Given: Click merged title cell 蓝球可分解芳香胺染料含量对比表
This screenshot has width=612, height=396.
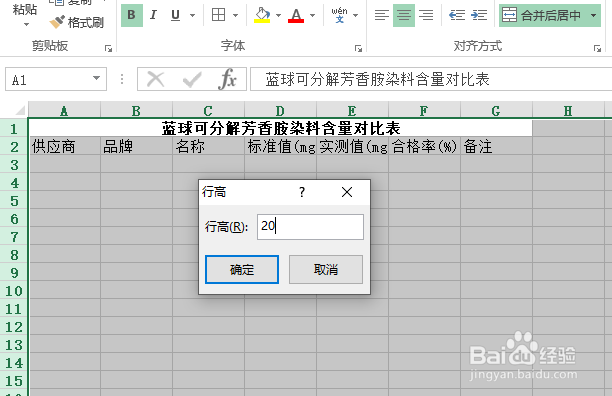Looking at the screenshot, I should tap(281, 128).
